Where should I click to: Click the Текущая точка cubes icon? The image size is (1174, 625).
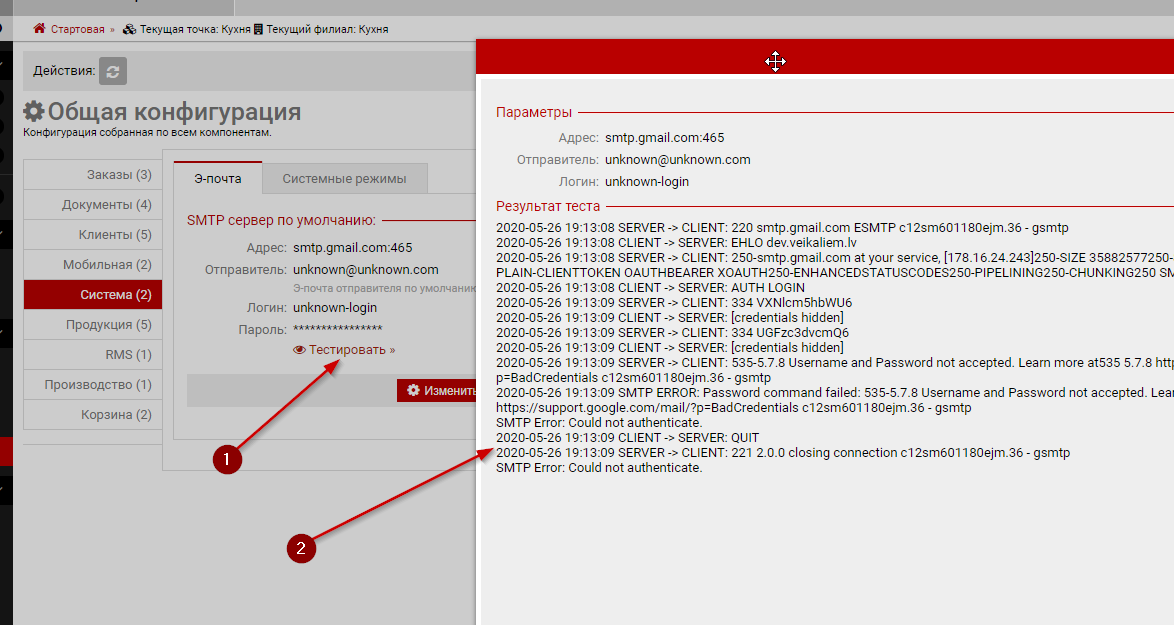[x=129, y=29]
